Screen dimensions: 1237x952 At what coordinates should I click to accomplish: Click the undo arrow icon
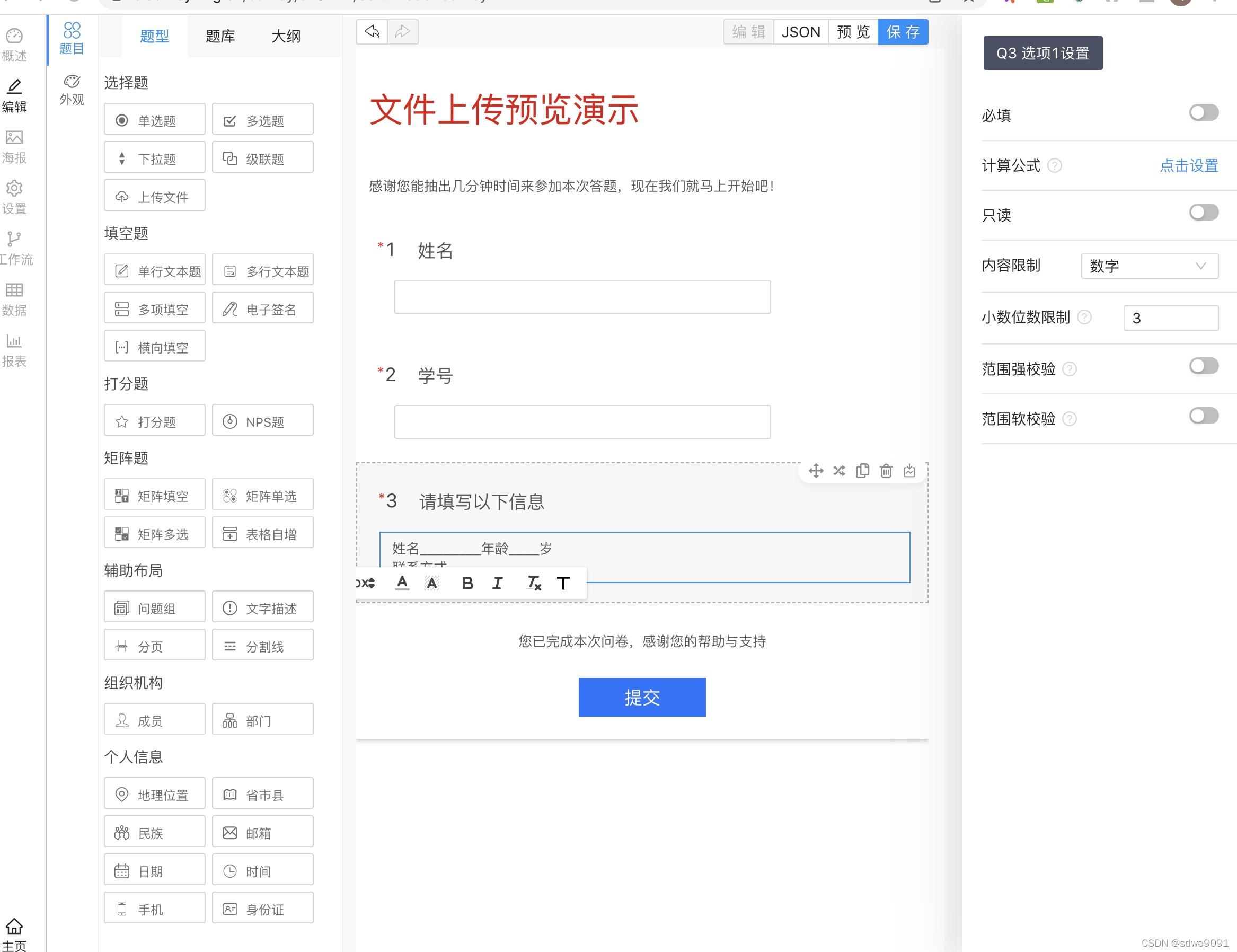372,32
